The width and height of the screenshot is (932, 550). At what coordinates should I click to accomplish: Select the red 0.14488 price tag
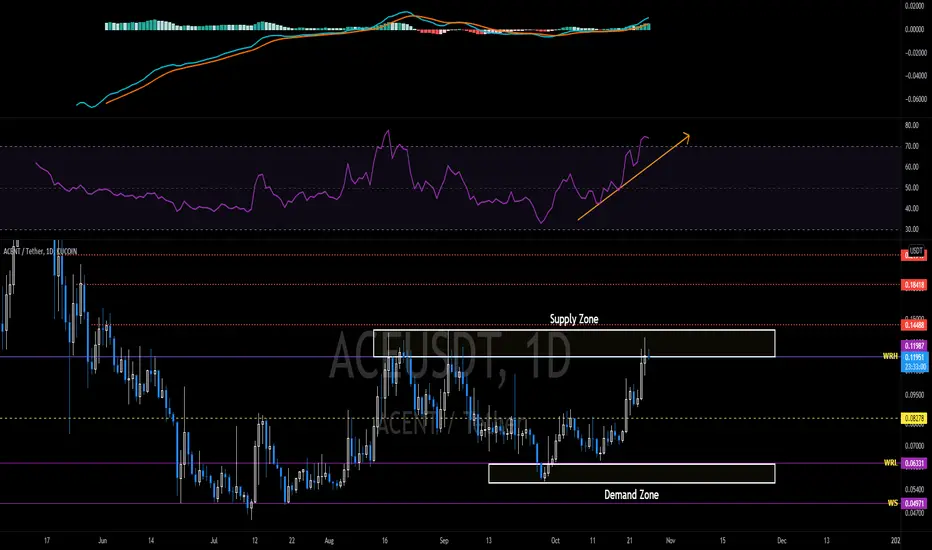tap(915, 325)
